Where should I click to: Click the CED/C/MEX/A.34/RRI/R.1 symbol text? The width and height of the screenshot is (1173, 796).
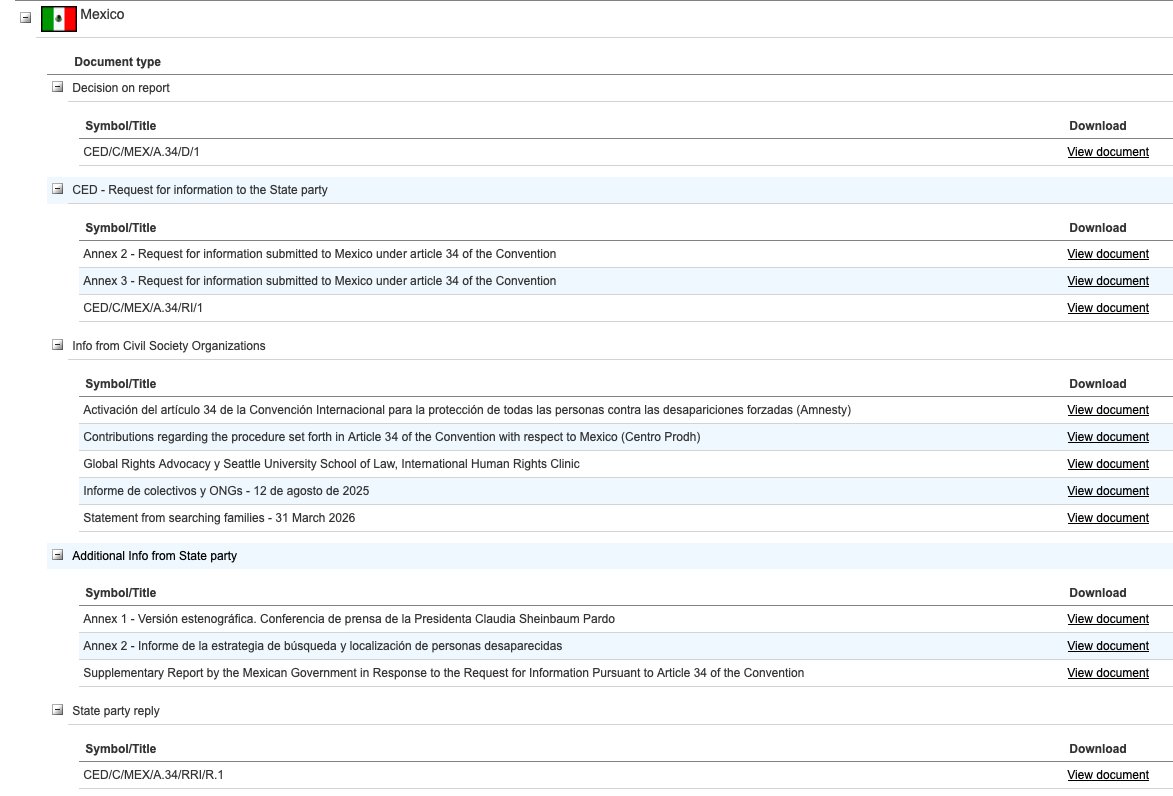coord(153,775)
